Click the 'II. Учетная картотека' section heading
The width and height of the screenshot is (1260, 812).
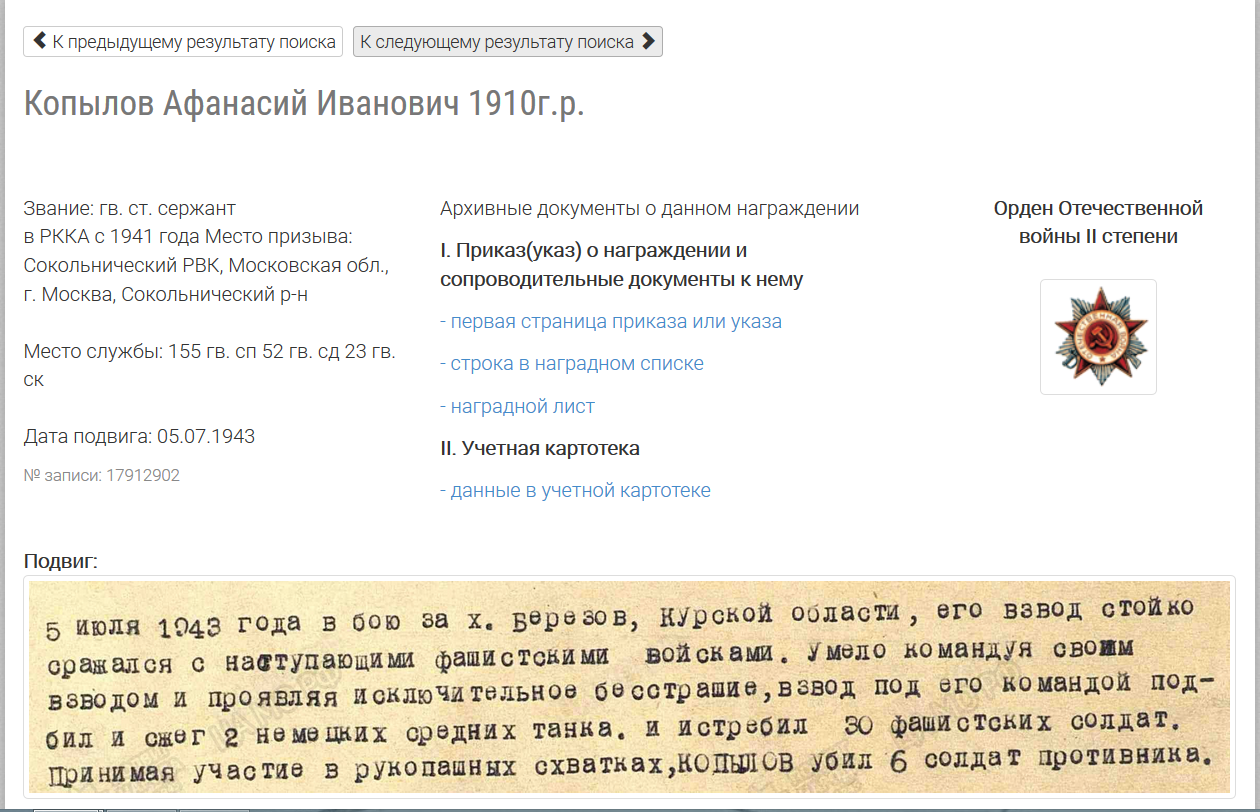[540, 448]
